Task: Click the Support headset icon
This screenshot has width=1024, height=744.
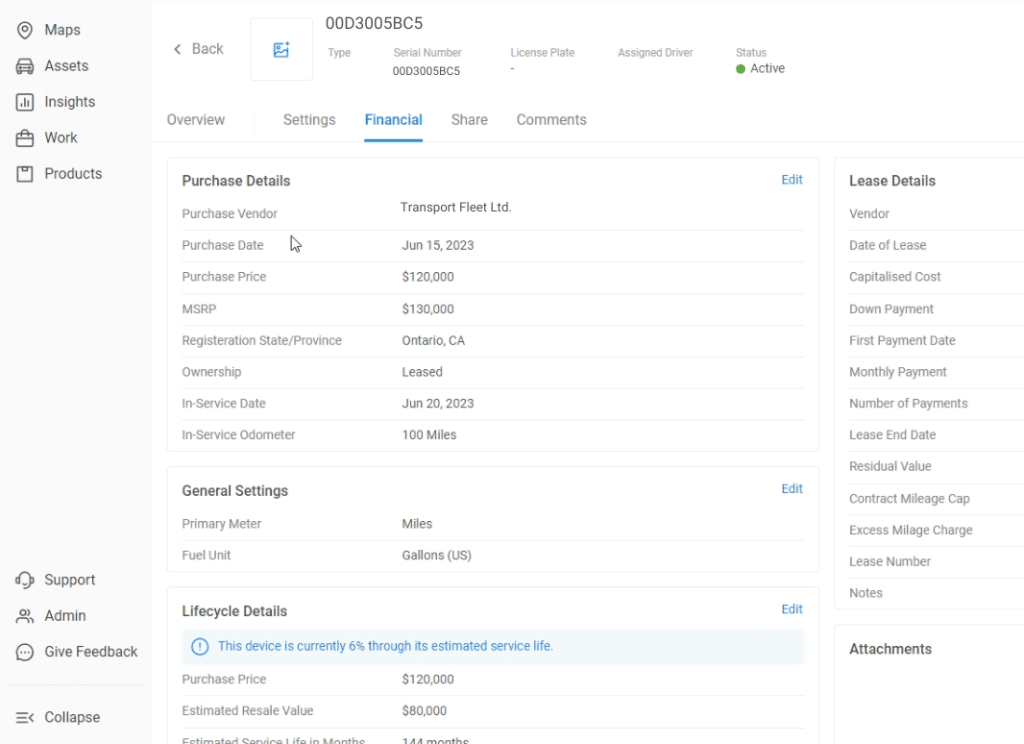Action: (x=25, y=580)
